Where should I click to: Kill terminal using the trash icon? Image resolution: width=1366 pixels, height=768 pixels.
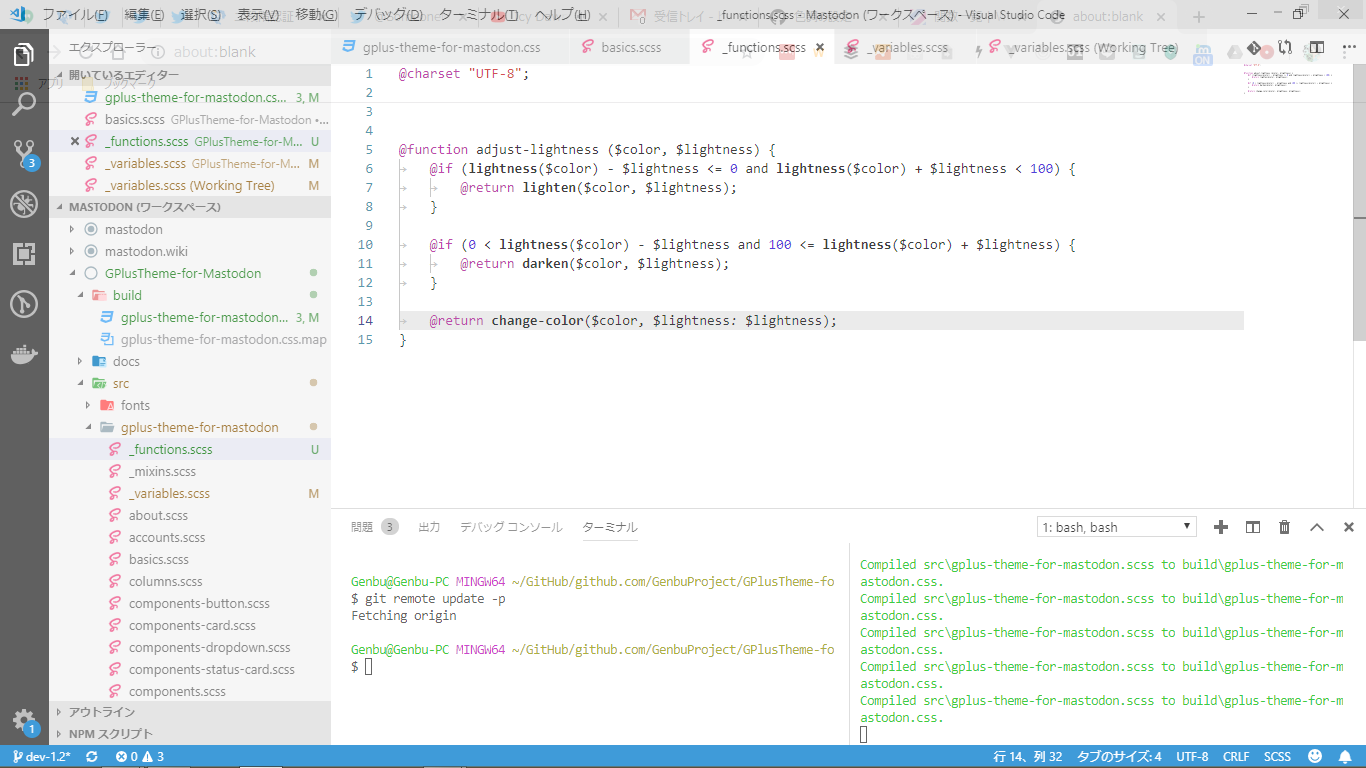[1284, 527]
